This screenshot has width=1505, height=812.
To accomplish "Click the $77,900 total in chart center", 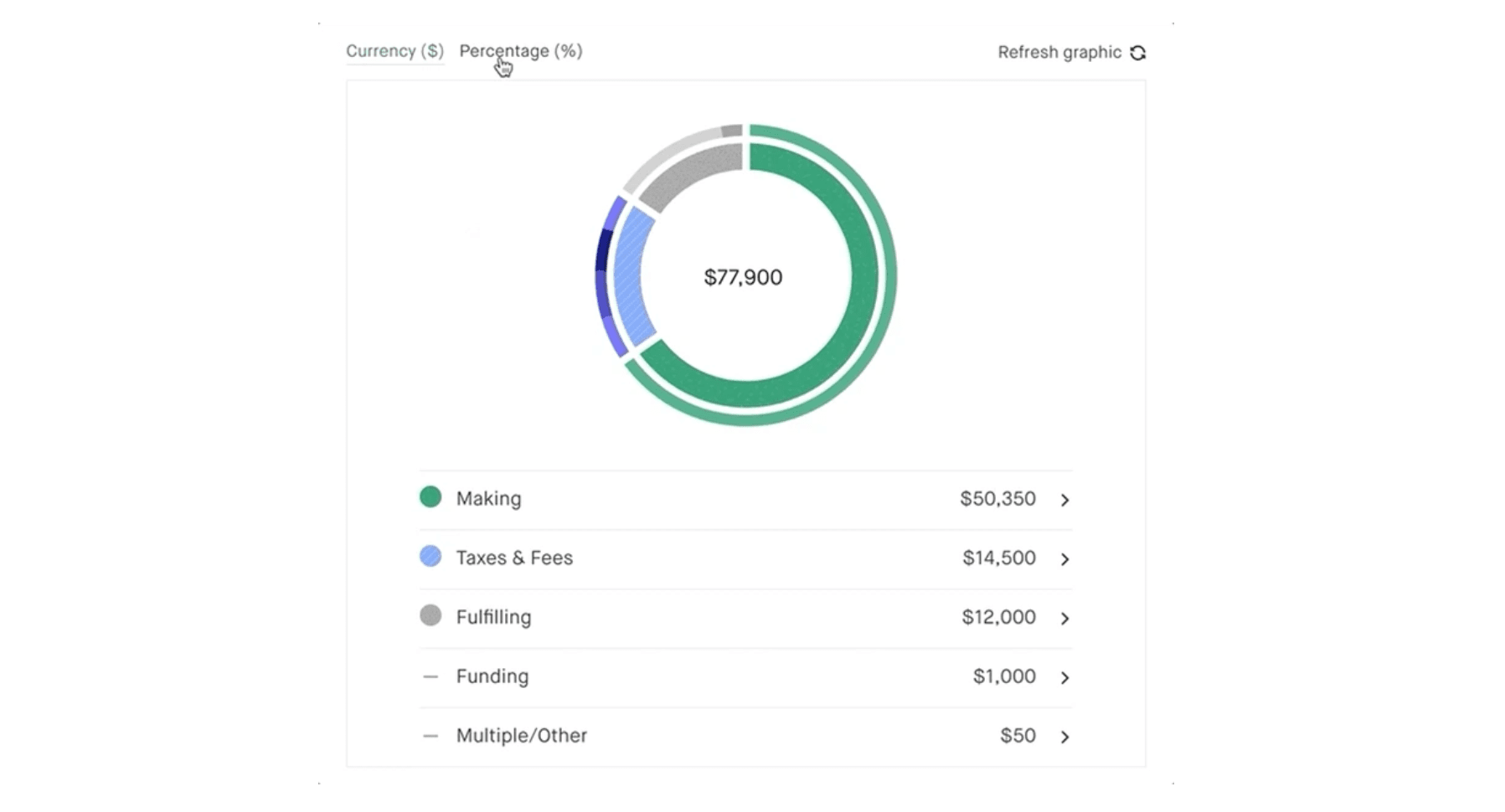I will [742, 276].
